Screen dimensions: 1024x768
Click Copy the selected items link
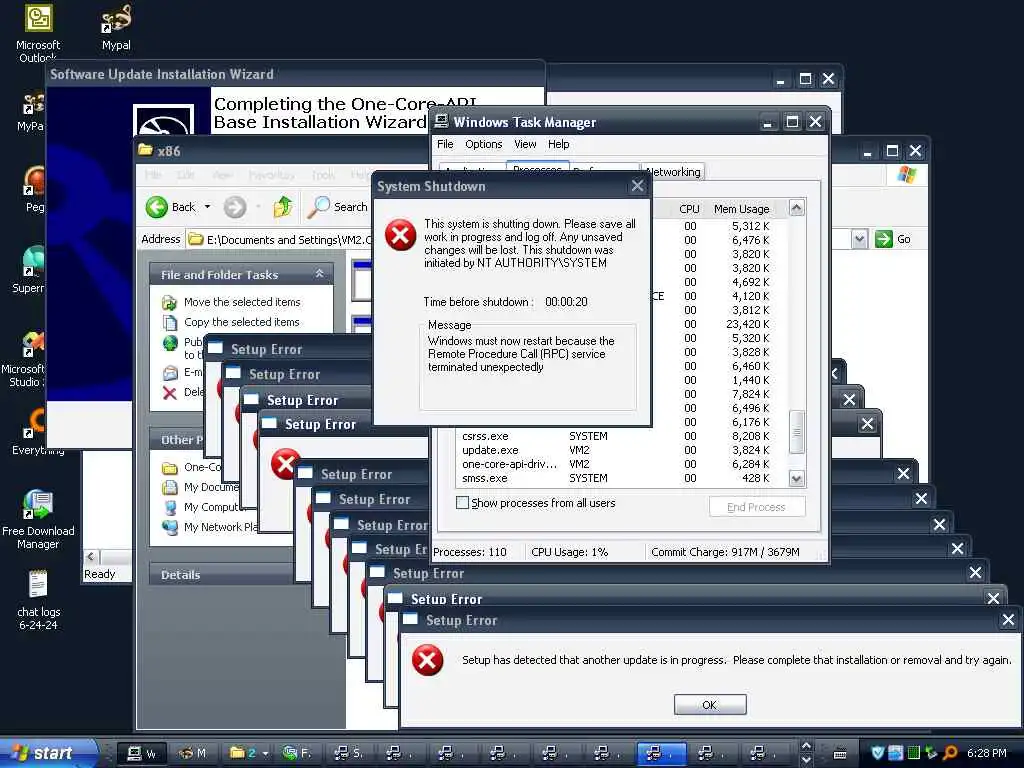point(241,322)
